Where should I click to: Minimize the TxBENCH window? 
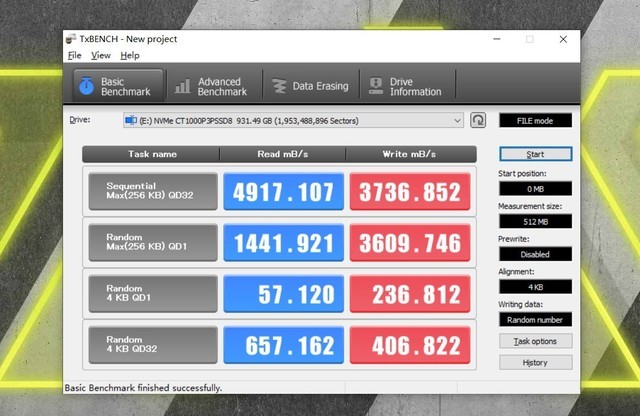tap(497, 39)
